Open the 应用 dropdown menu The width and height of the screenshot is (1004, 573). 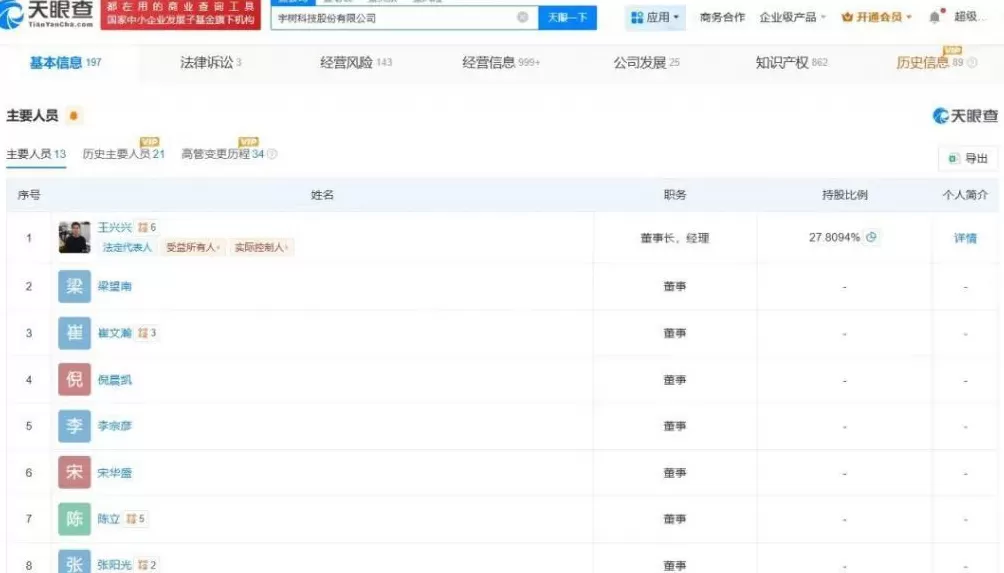pos(654,17)
